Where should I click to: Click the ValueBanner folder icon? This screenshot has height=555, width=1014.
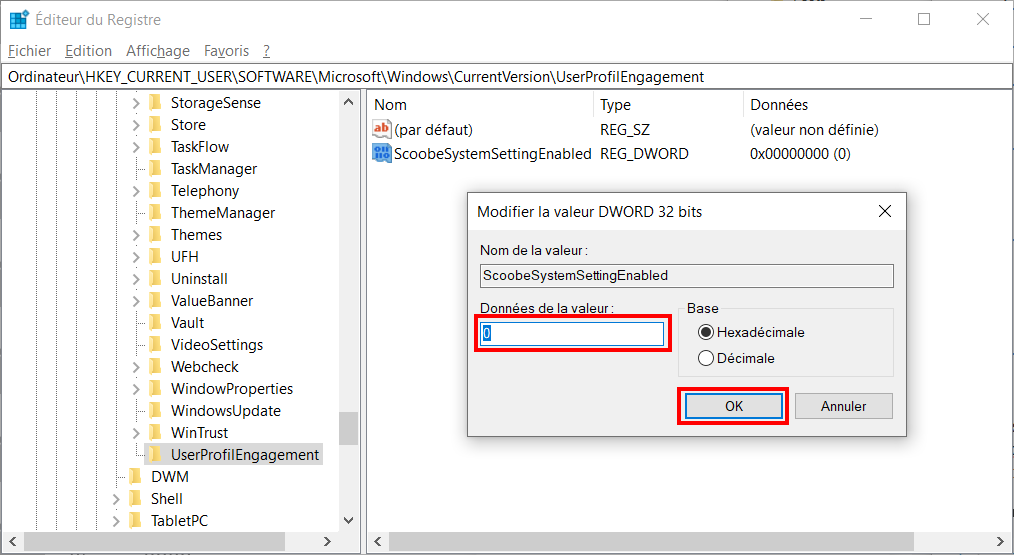click(x=155, y=301)
